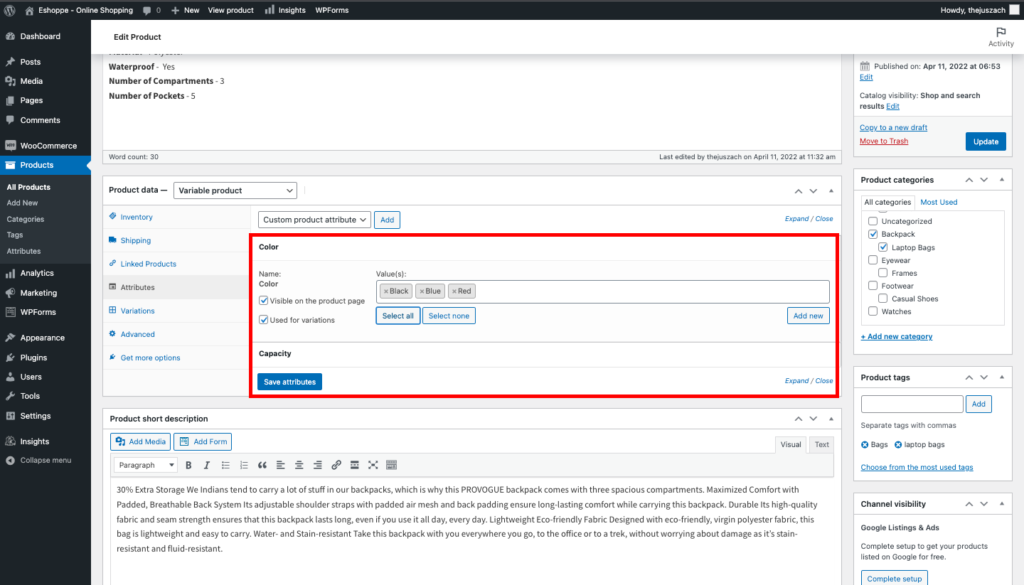1024x585 pixels.
Task: Toggle the Product short description panel
Action: point(831,419)
